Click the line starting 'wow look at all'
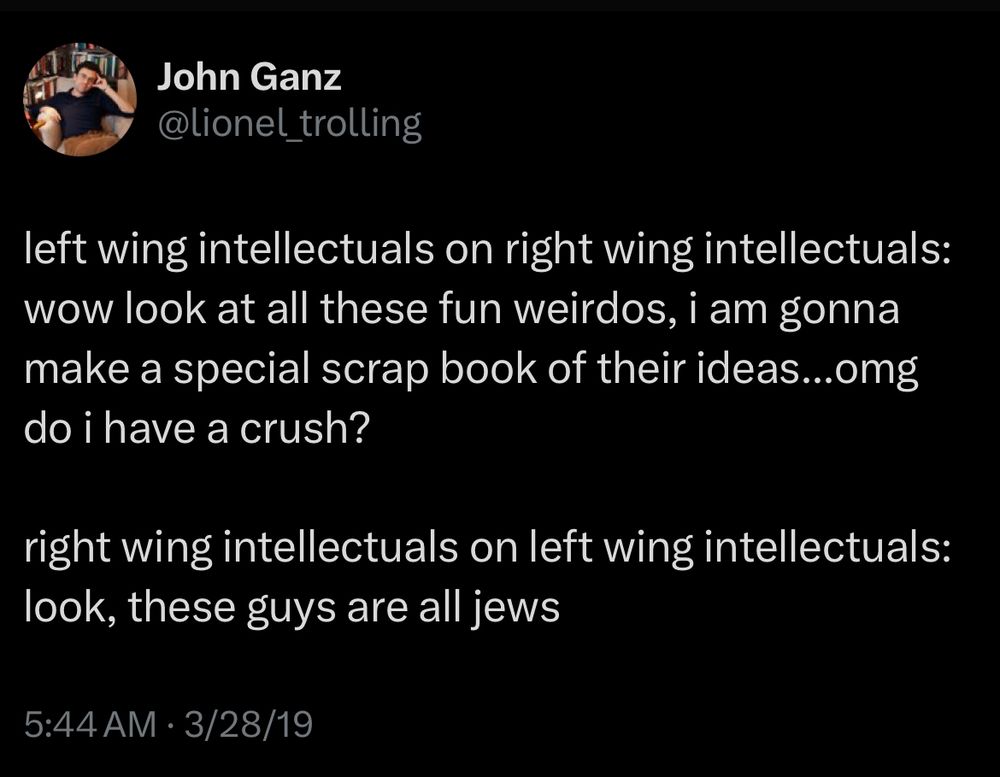The height and width of the screenshot is (777, 1000). [462, 309]
